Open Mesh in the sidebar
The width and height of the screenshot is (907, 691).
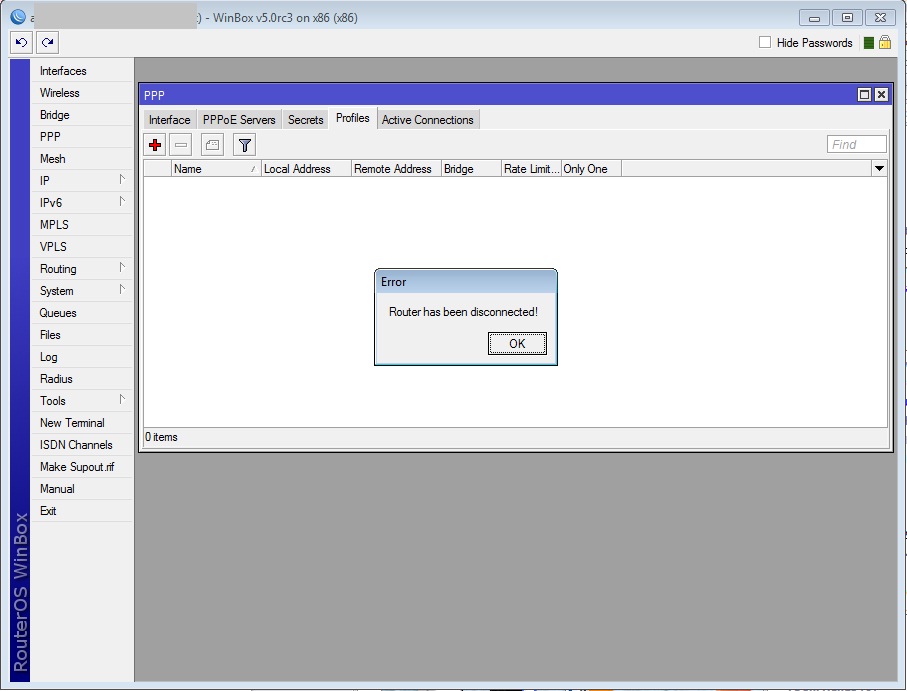tap(82, 158)
